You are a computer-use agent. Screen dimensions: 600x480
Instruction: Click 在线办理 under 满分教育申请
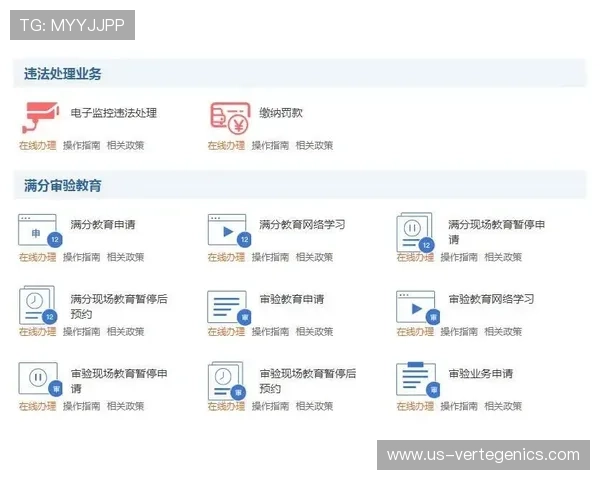[38, 257]
